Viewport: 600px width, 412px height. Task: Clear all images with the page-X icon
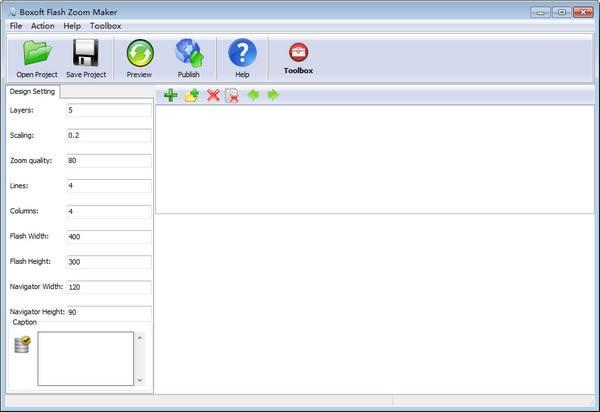tap(232, 96)
